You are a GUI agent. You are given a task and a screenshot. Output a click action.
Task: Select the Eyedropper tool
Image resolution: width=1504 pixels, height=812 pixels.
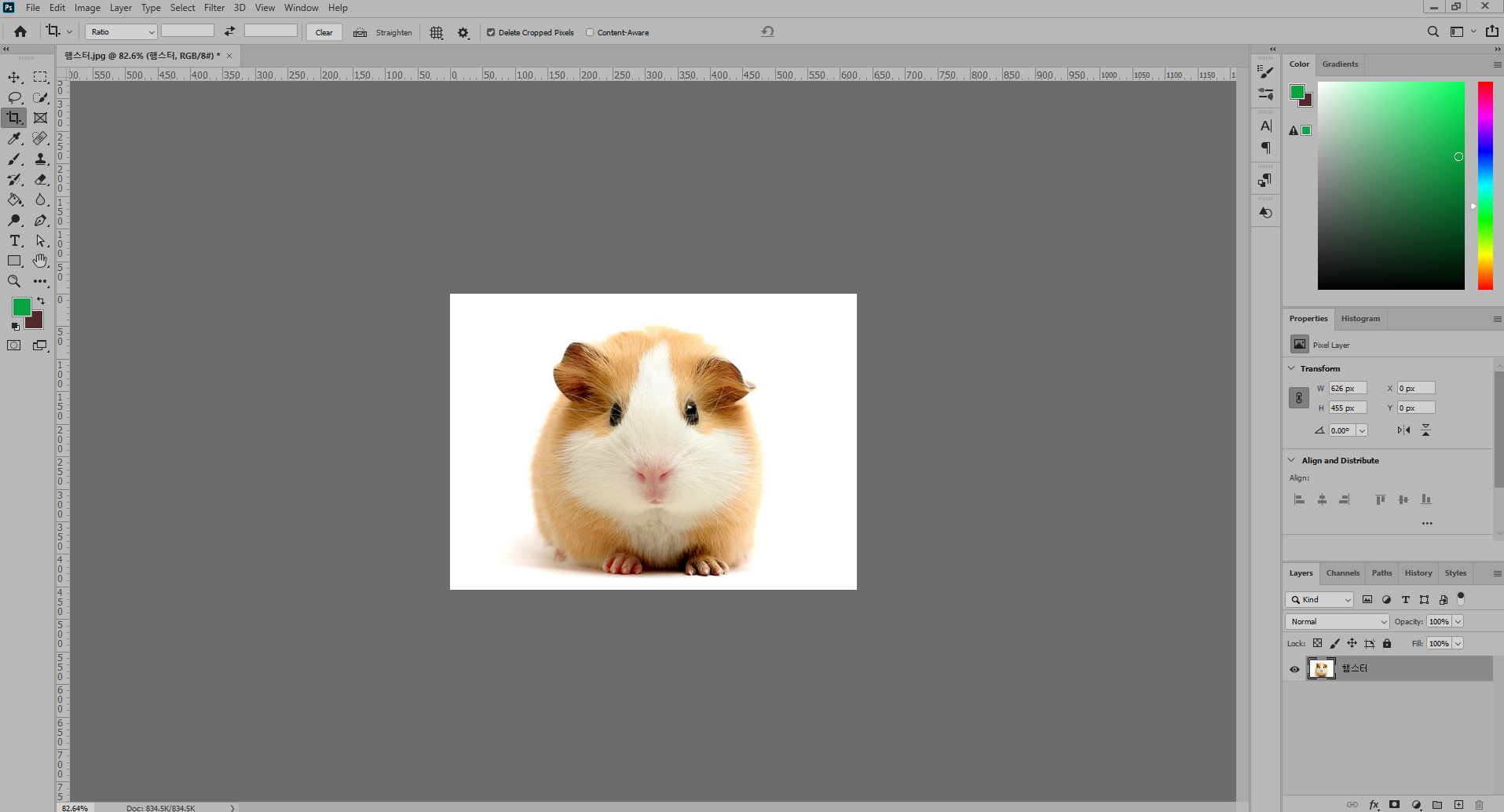pyautogui.click(x=14, y=138)
